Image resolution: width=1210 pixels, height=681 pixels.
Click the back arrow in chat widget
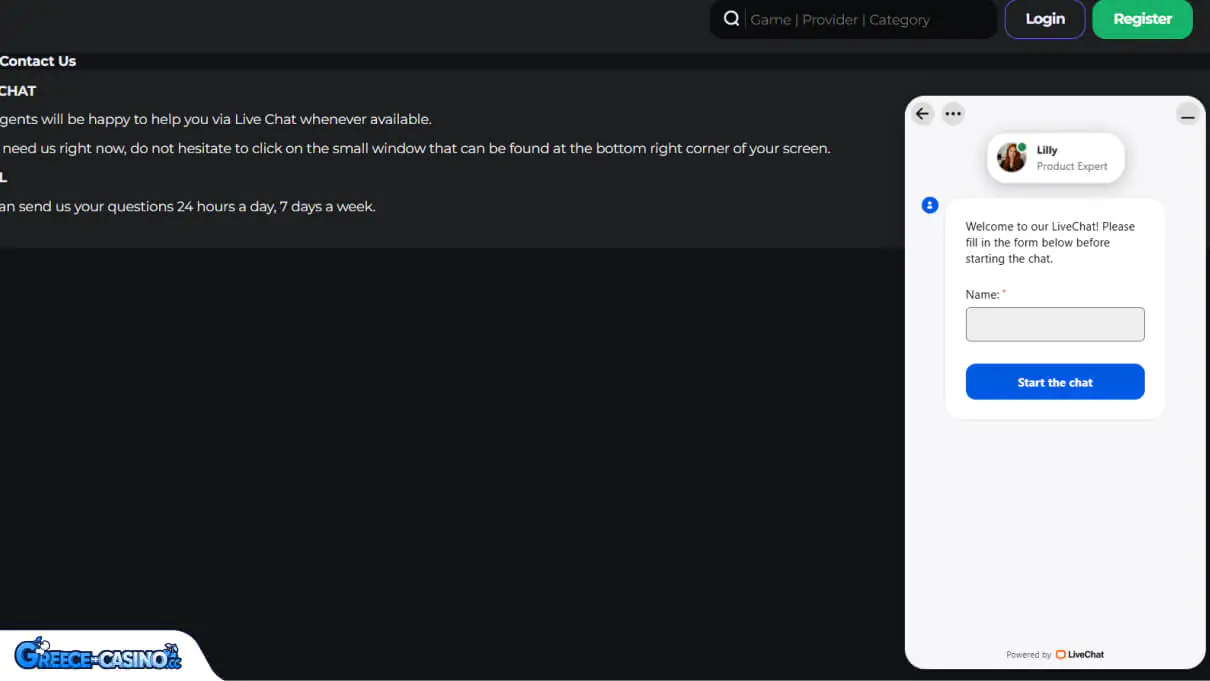pyautogui.click(x=922, y=114)
